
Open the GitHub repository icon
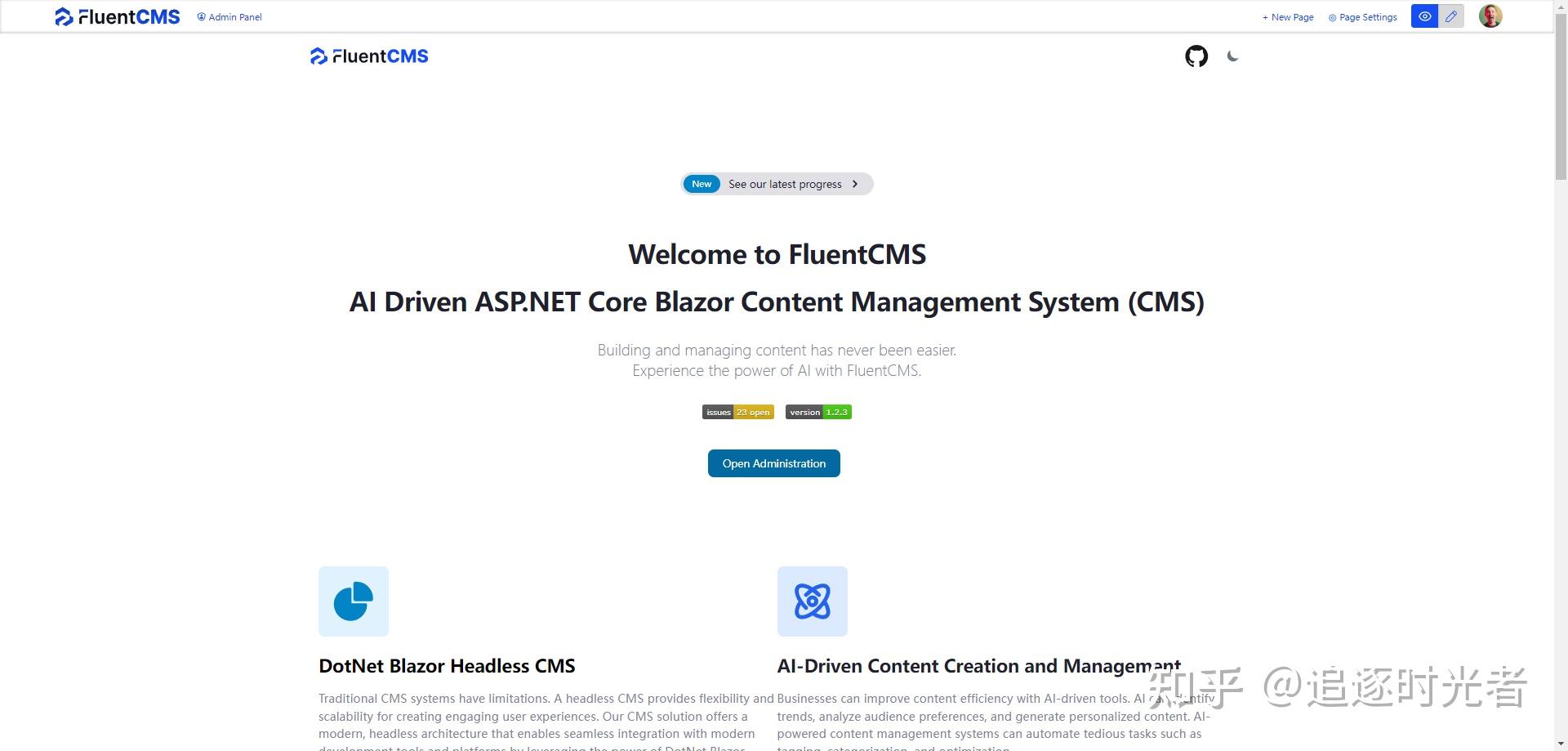1196,56
